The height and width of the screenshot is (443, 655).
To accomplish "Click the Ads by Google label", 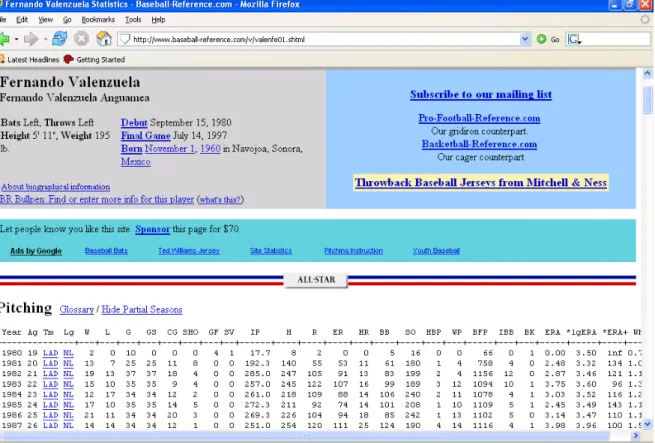I will click(36, 251).
